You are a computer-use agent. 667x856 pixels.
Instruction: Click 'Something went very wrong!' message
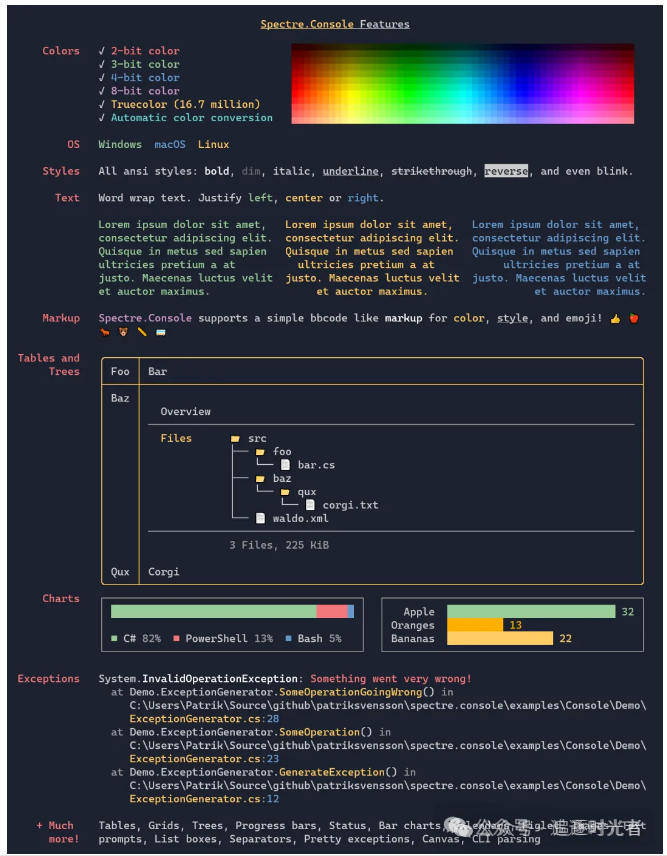click(x=391, y=679)
